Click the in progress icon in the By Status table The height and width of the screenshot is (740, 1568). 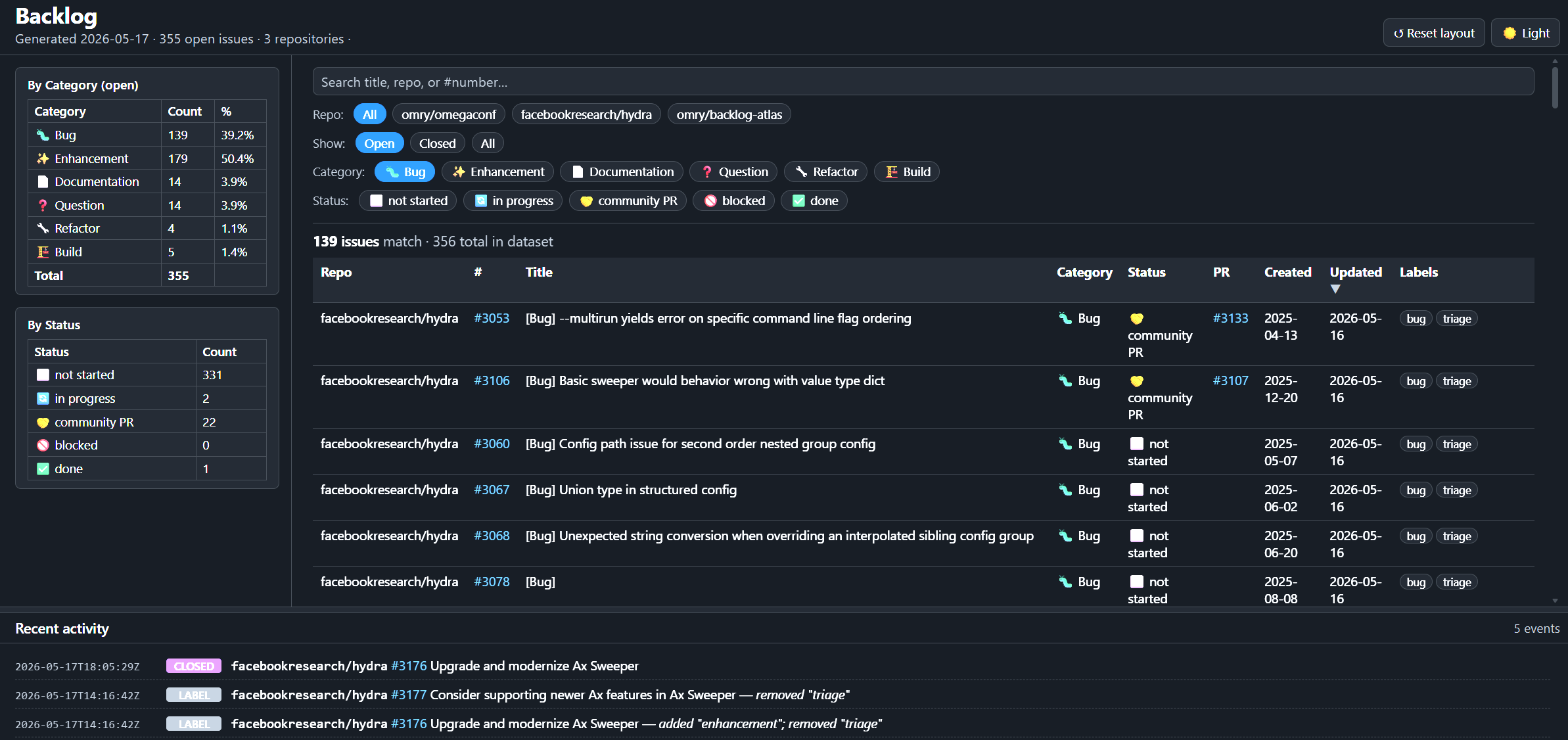click(x=43, y=398)
